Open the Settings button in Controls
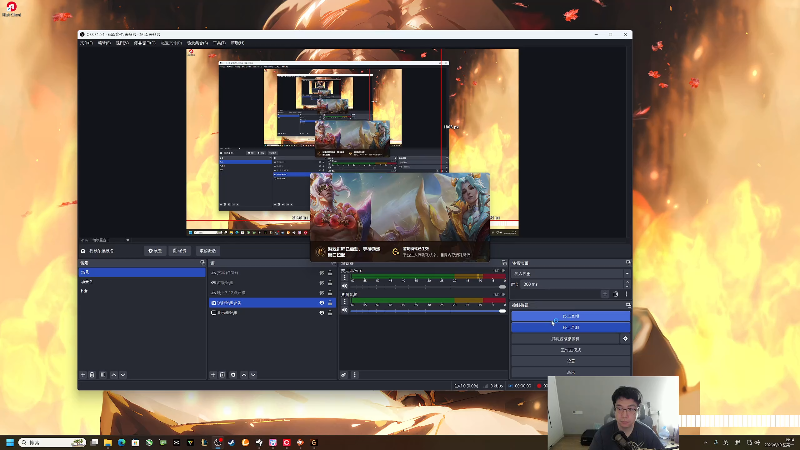This screenshot has height=450, width=800. click(x=570, y=361)
